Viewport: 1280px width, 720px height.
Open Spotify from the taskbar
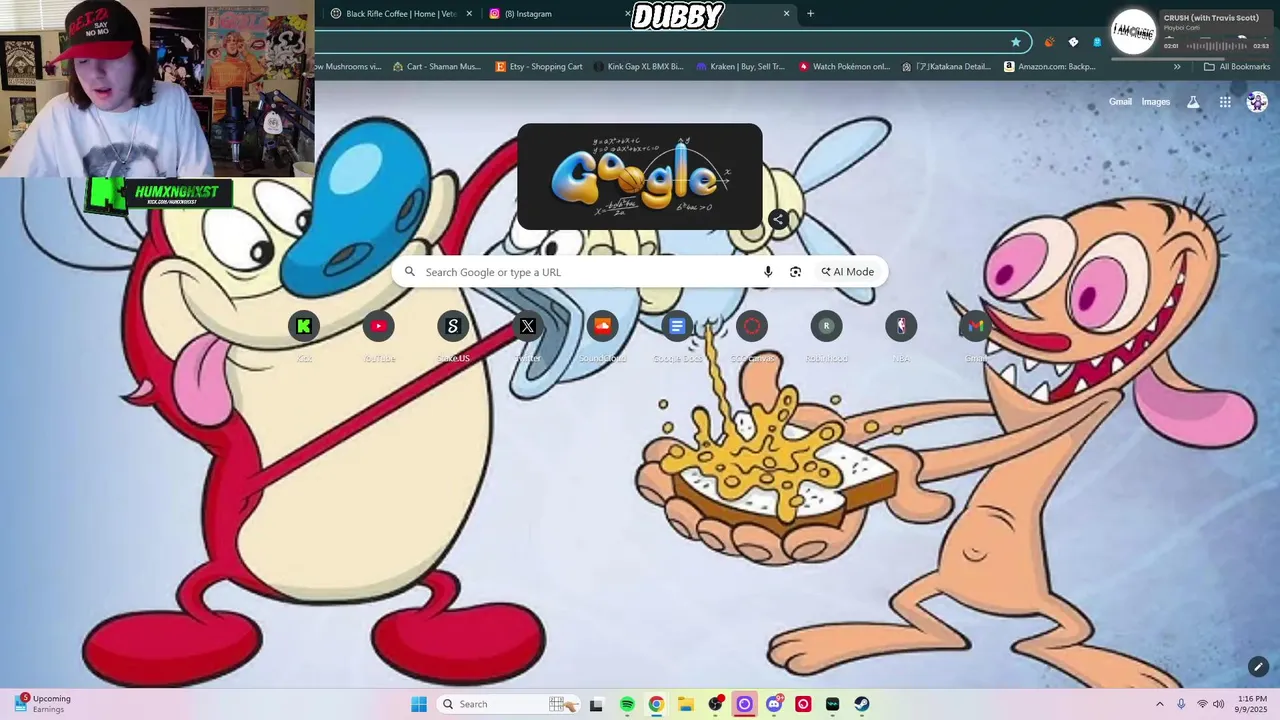[627, 704]
